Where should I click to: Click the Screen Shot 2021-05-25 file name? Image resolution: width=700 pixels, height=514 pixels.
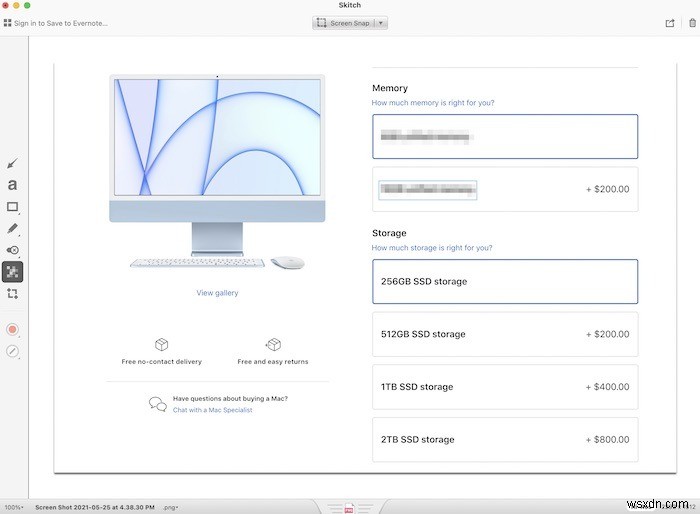(95, 507)
